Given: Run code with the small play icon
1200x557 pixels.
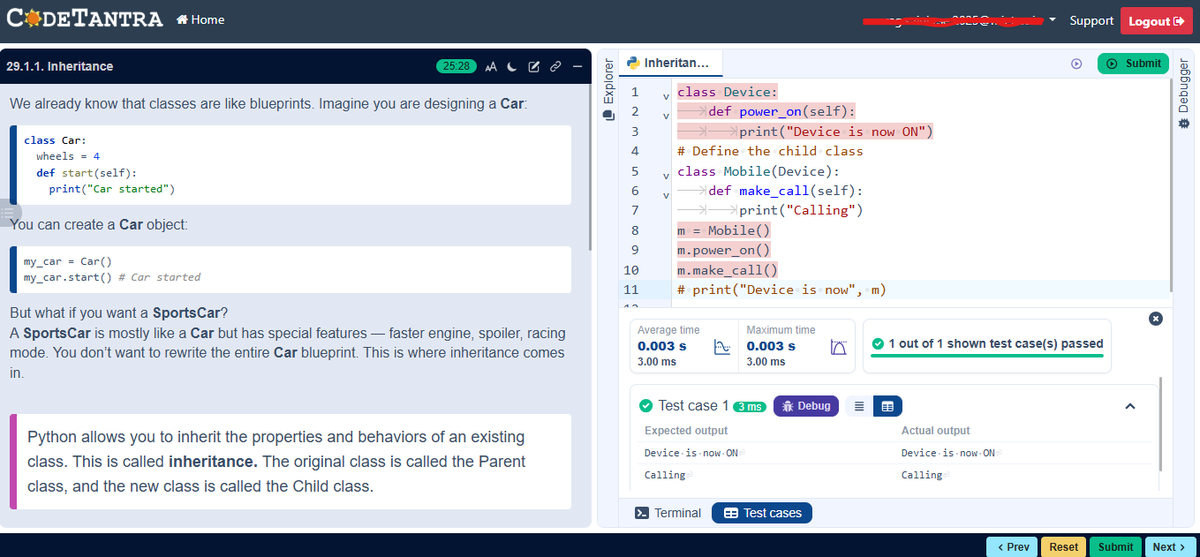Looking at the screenshot, I should (x=1077, y=63).
